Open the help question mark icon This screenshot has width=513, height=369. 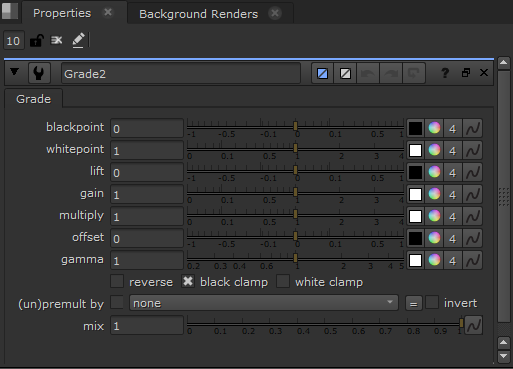[x=445, y=73]
